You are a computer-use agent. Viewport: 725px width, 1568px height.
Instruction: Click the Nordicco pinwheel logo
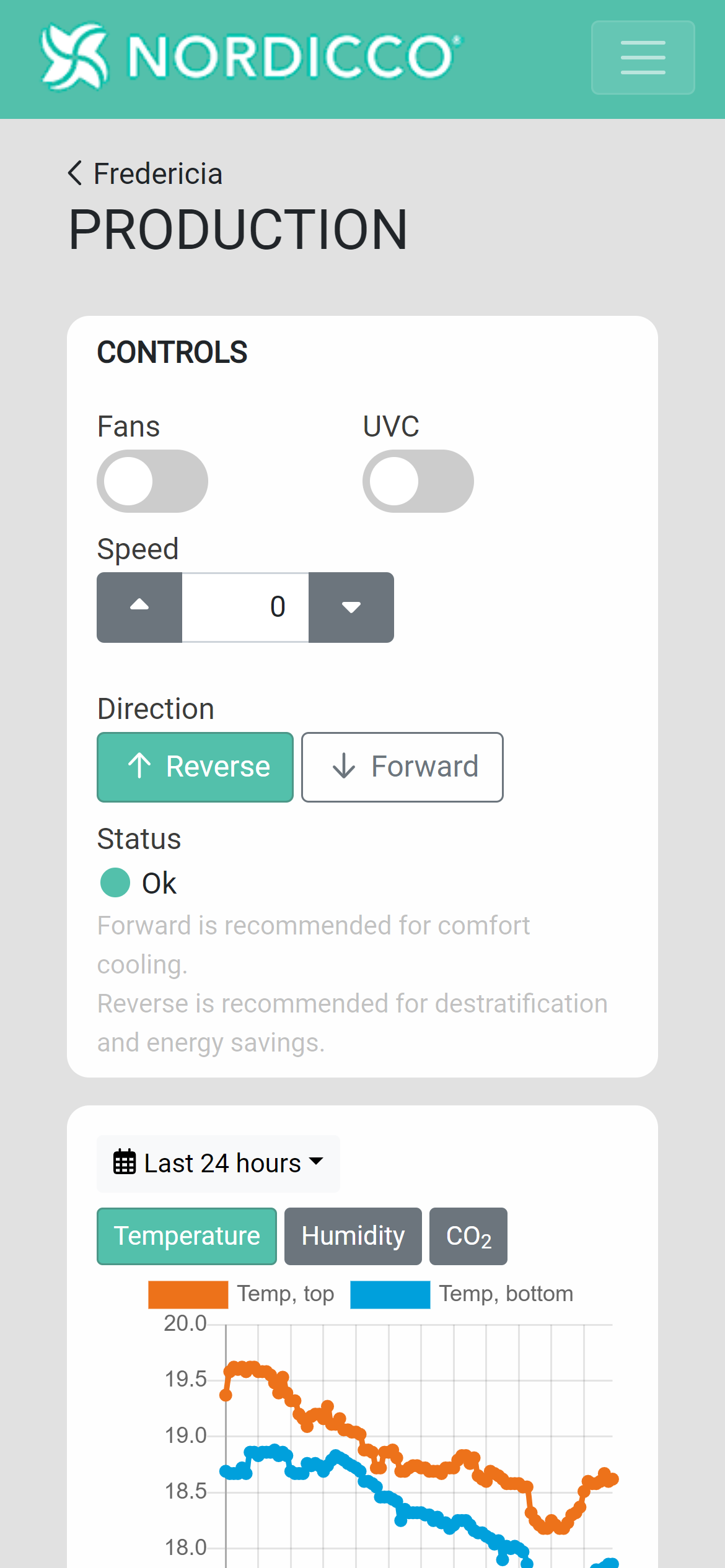tap(74, 56)
